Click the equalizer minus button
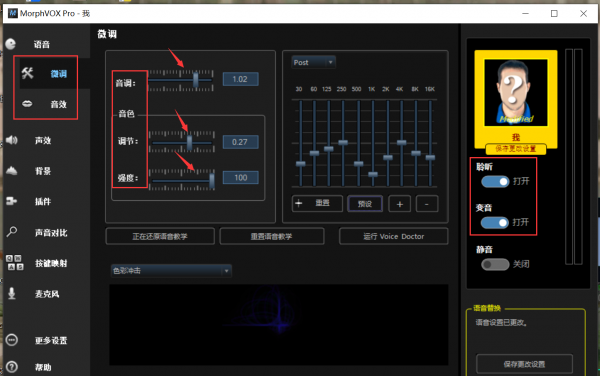Viewport: 600px width, 376px height. [427, 204]
